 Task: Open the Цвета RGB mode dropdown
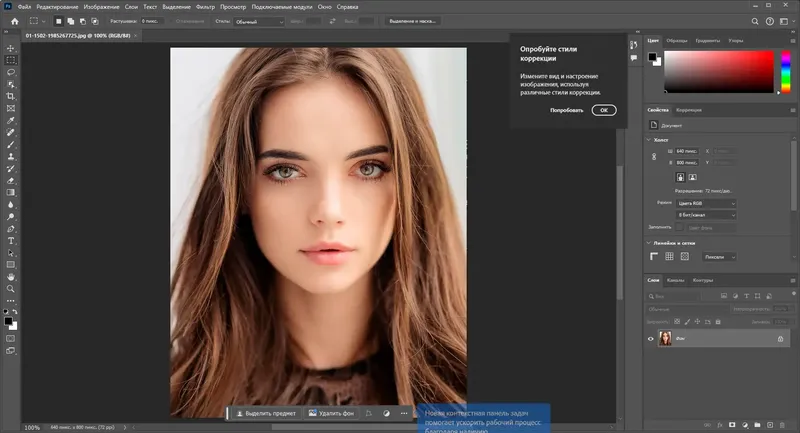click(705, 203)
